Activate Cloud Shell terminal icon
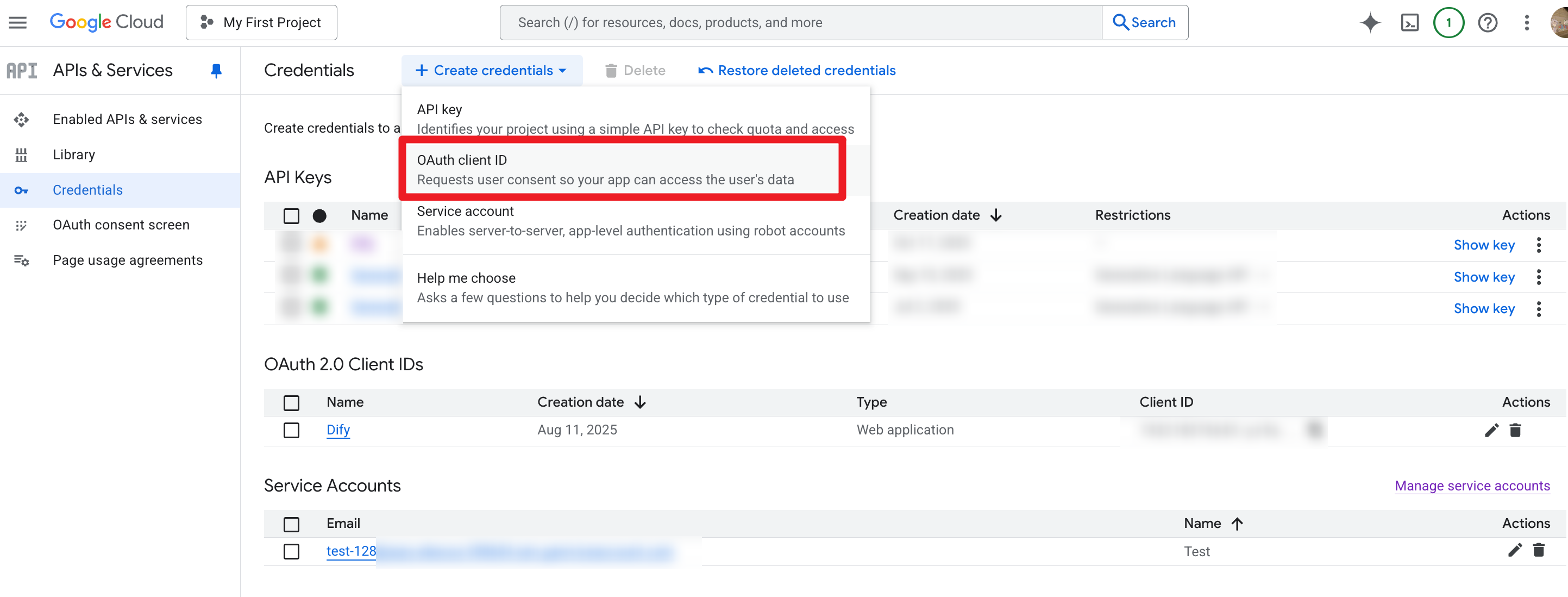This screenshot has height=597, width=1568. click(x=1410, y=22)
